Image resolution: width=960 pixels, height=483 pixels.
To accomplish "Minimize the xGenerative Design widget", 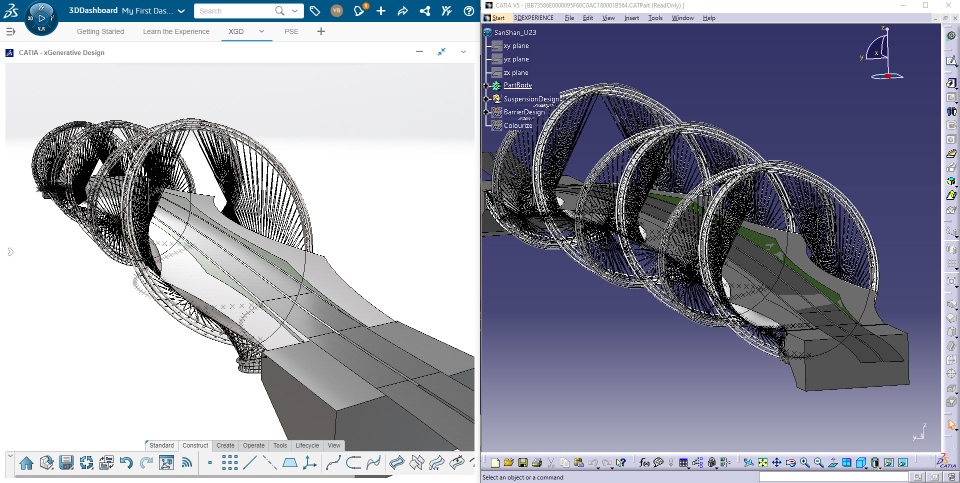I will pyautogui.click(x=419, y=52).
